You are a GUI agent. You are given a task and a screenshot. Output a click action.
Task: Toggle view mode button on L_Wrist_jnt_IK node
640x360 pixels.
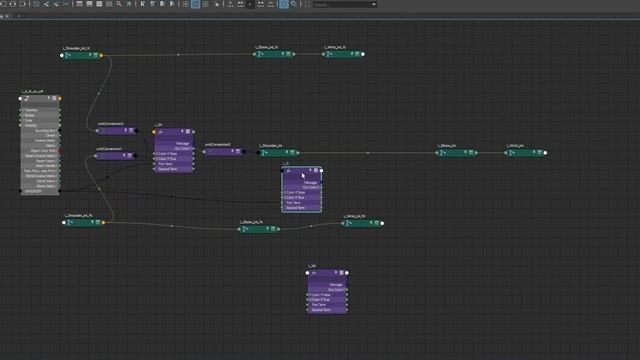[357, 54]
